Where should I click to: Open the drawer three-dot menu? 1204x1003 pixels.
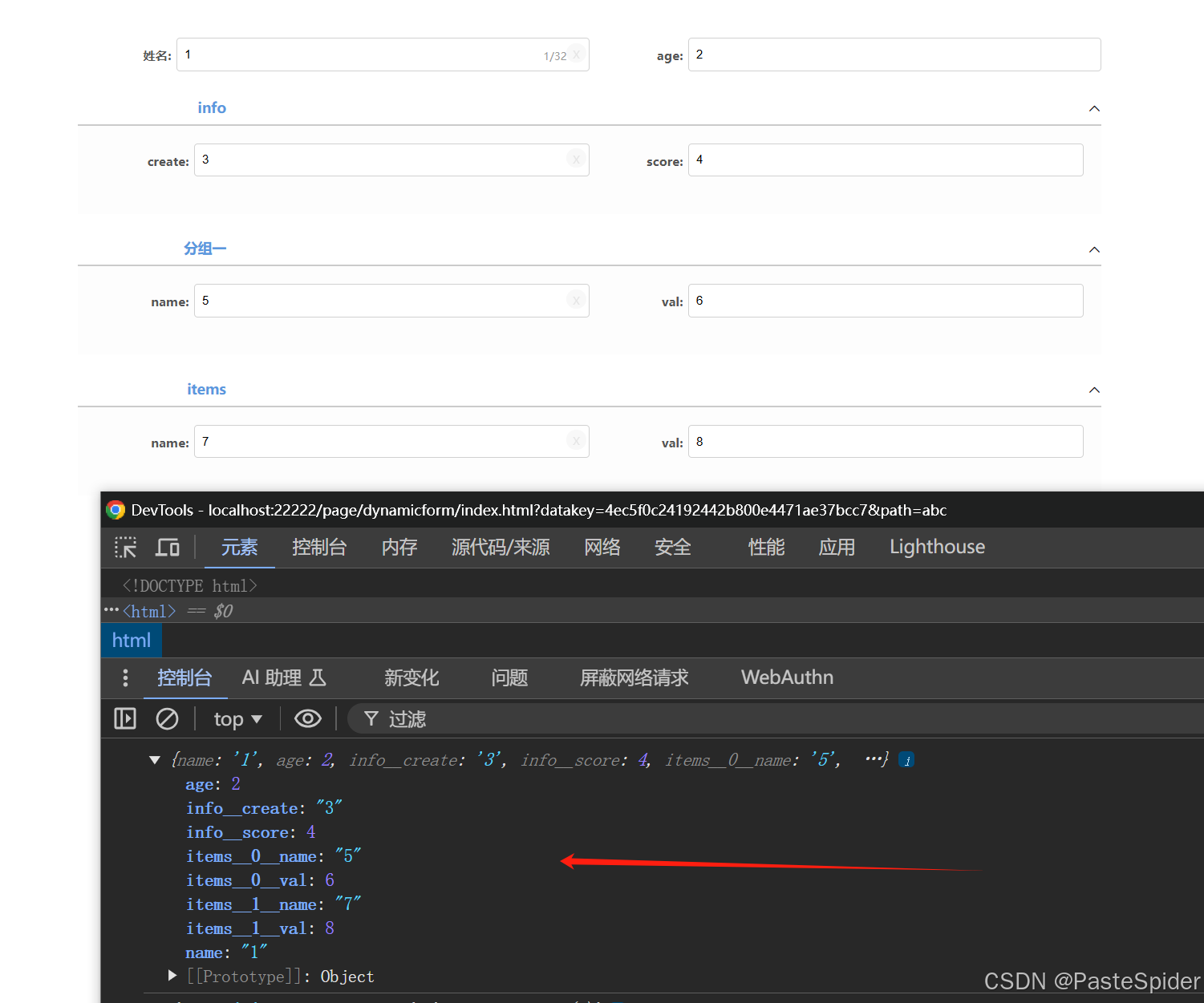125,678
